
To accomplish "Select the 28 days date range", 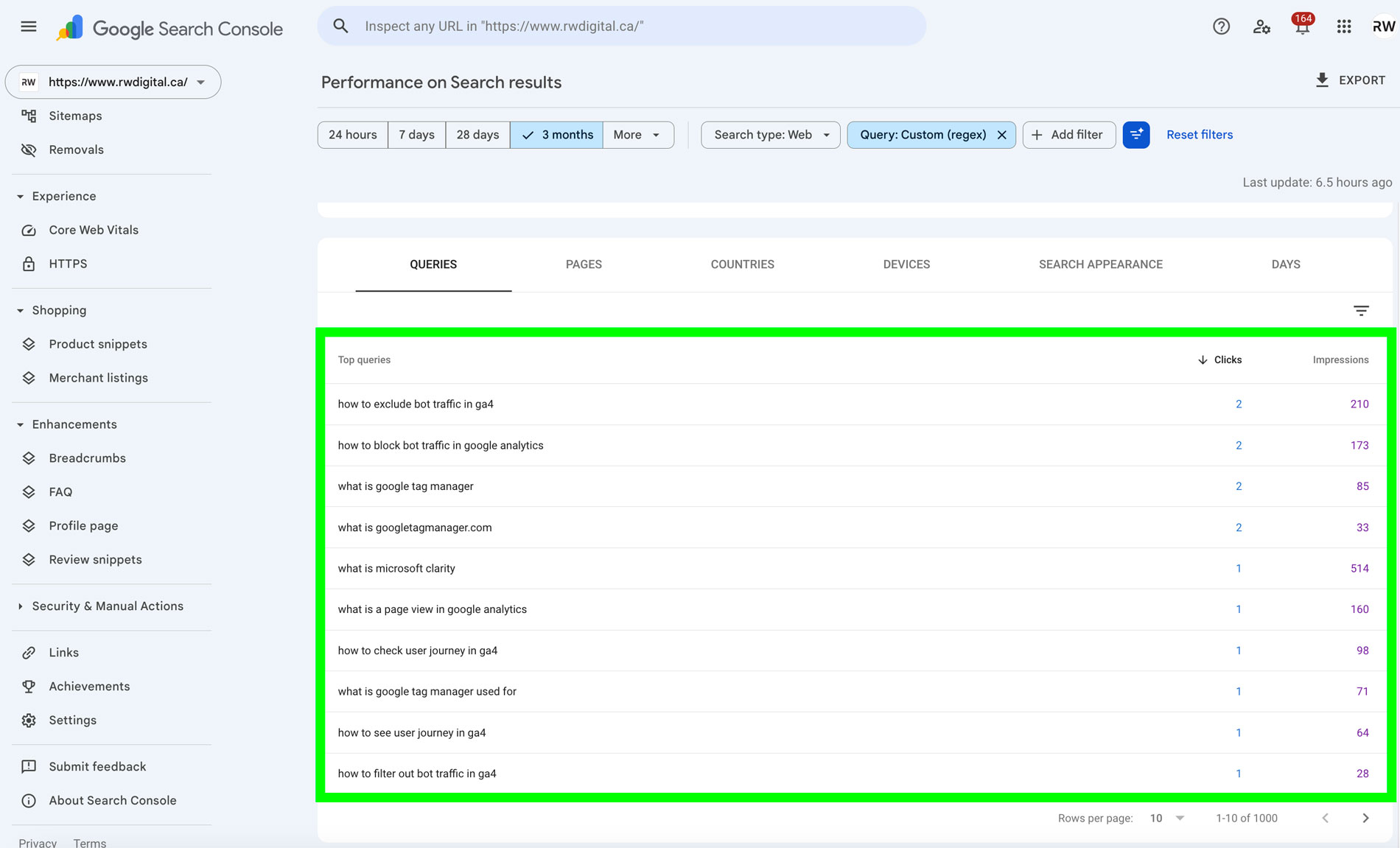I will tap(477, 135).
